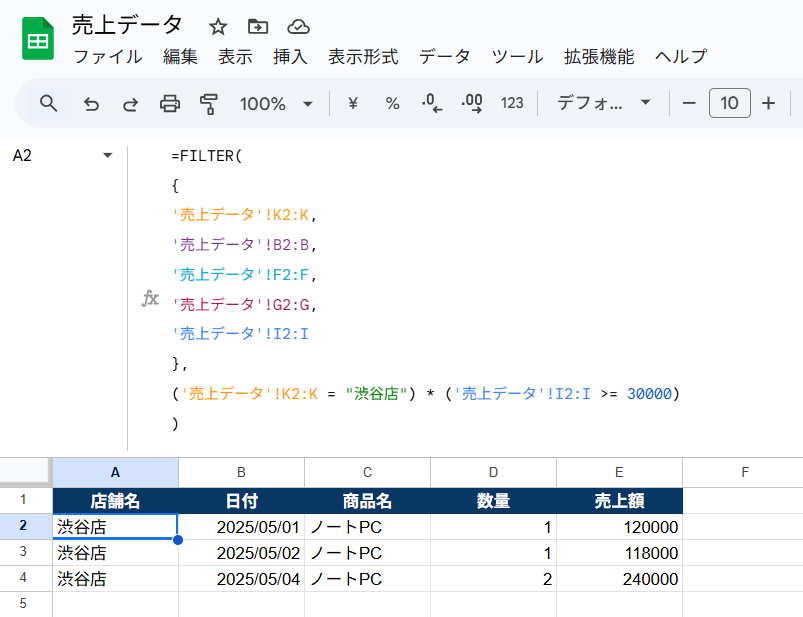Select column F header
The height and width of the screenshot is (617, 803).
tap(745, 472)
